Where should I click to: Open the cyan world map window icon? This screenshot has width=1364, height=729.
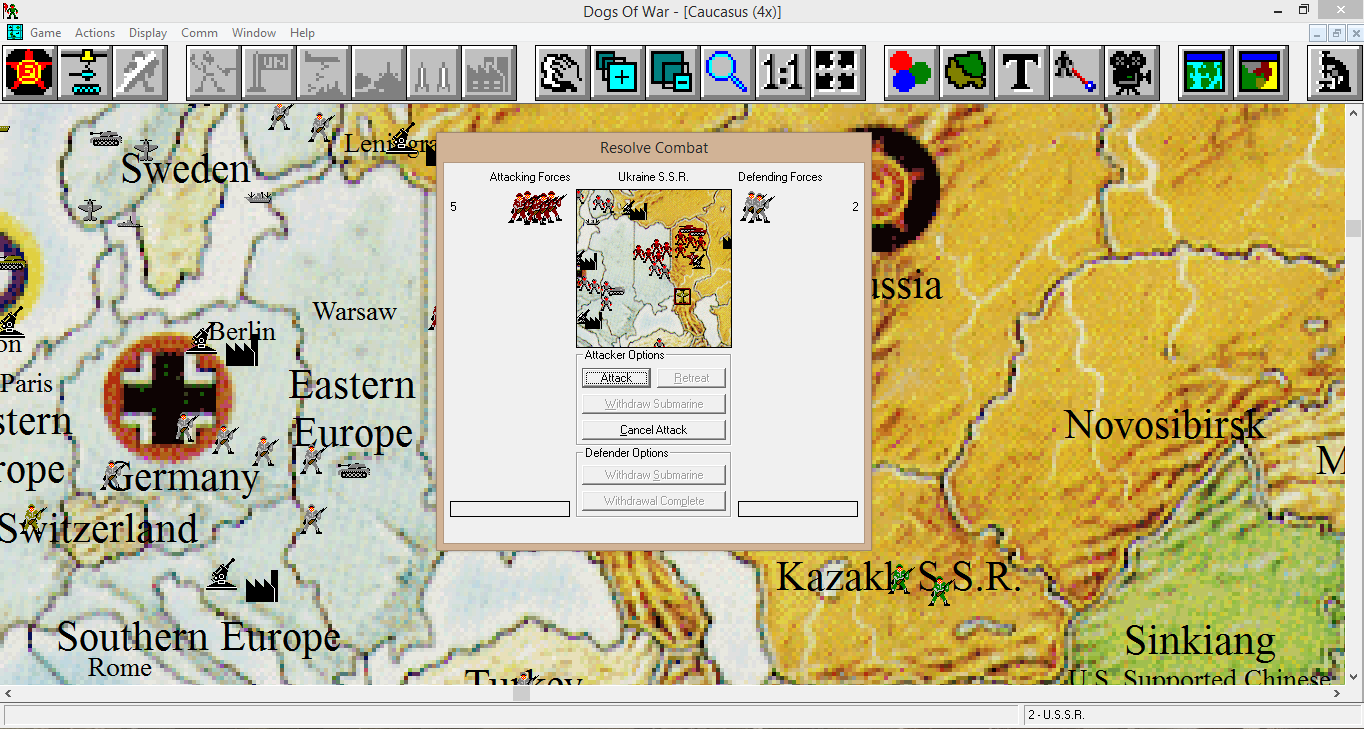(x=1205, y=73)
